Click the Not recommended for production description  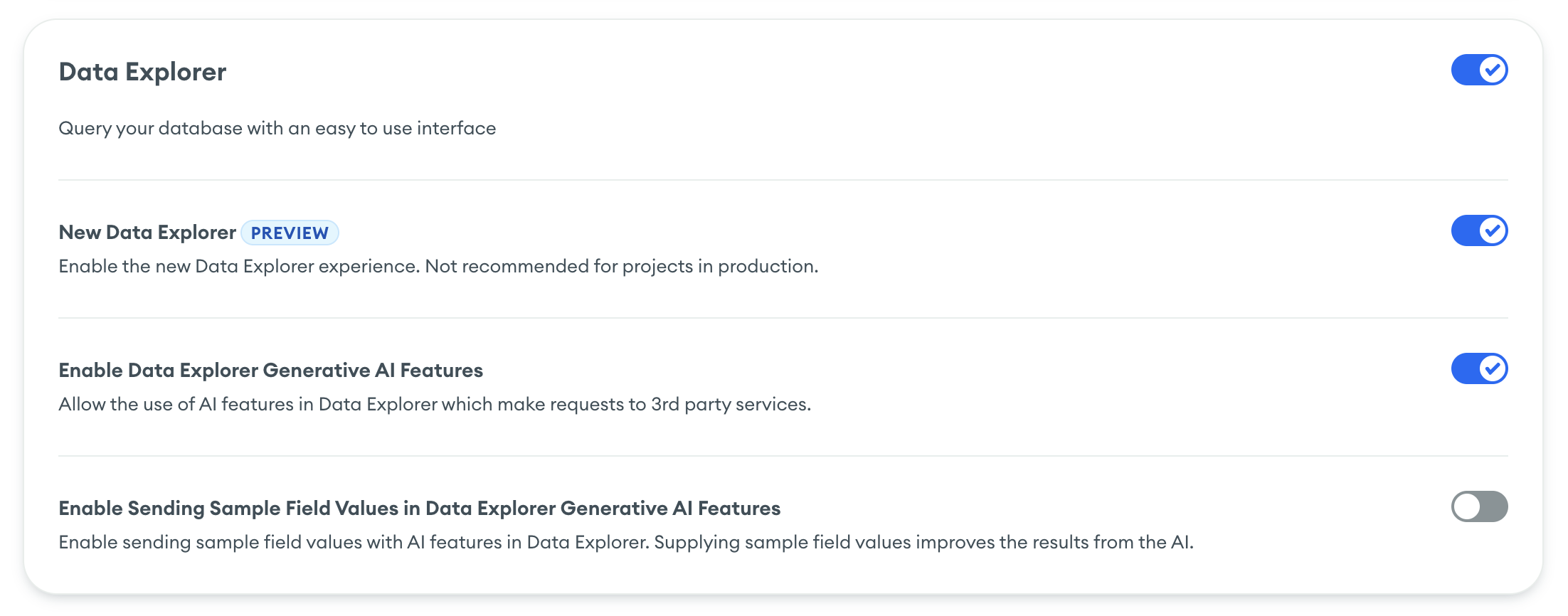tap(439, 266)
